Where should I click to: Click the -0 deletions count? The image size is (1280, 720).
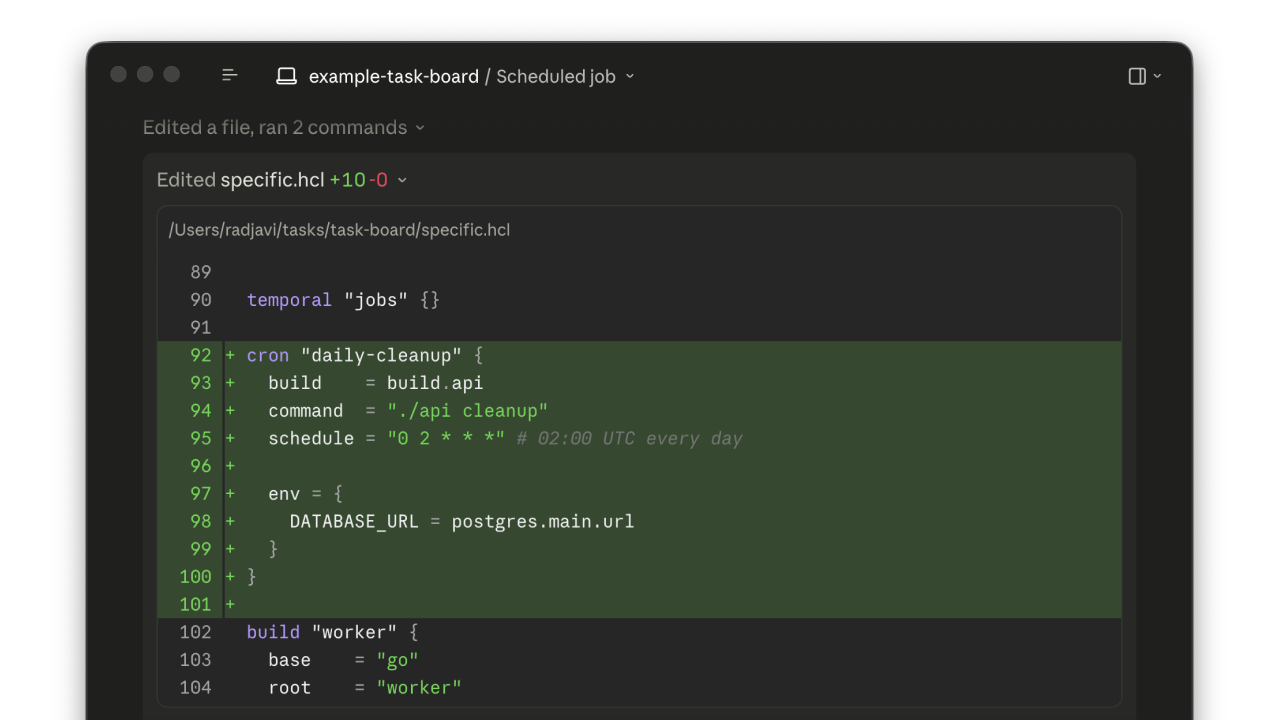click(x=378, y=180)
